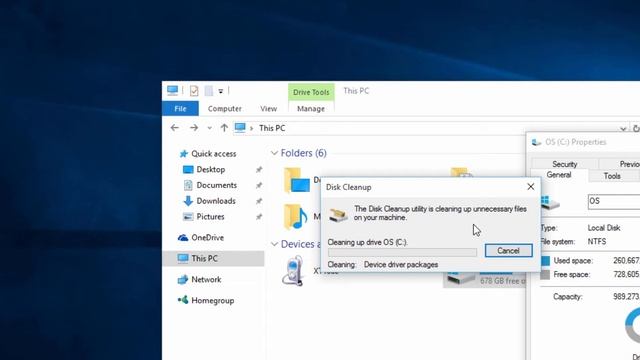The height and width of the screenshot is (360, 640).
Task: Click the Downloads blue arrow icon
Action: [188, 201]
